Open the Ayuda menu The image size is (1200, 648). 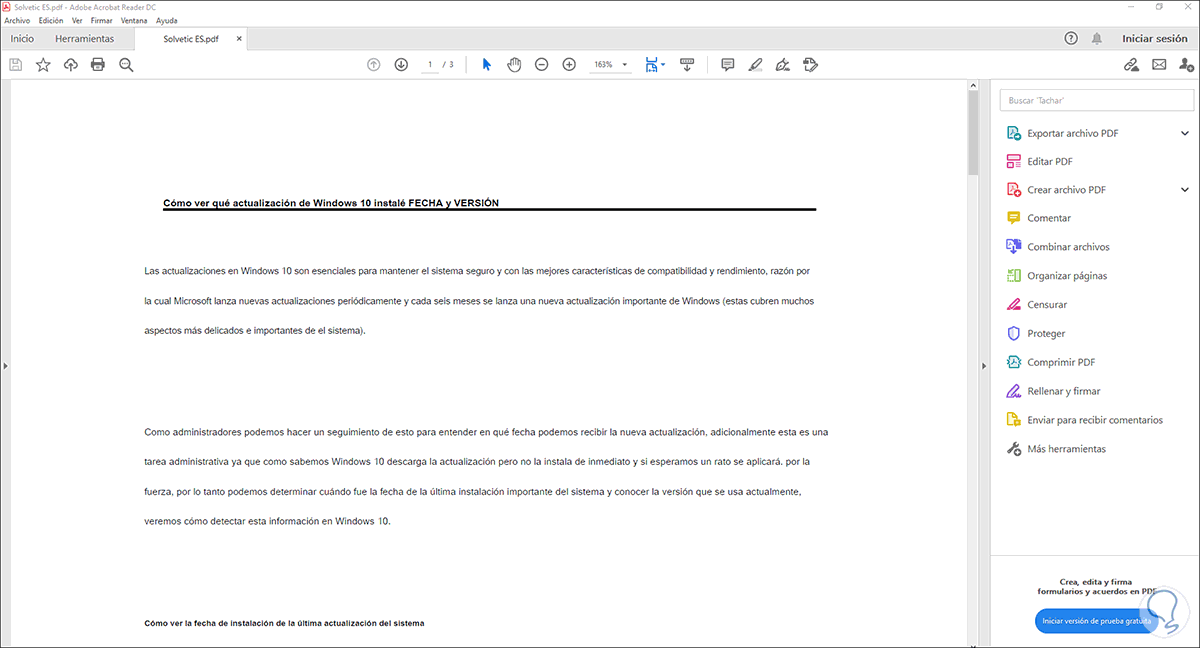(x=167, y=20)
